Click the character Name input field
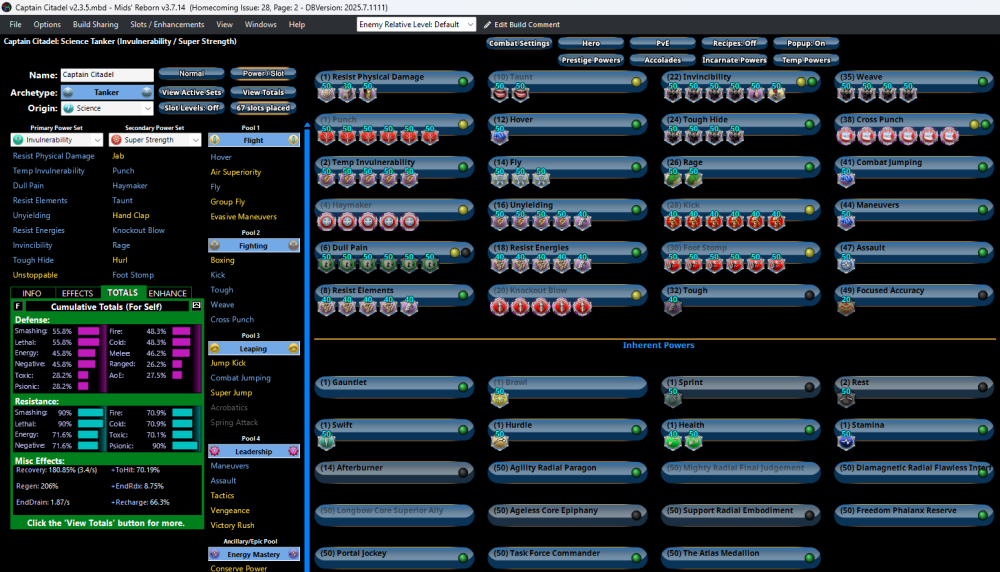 [x=106, y=75]
